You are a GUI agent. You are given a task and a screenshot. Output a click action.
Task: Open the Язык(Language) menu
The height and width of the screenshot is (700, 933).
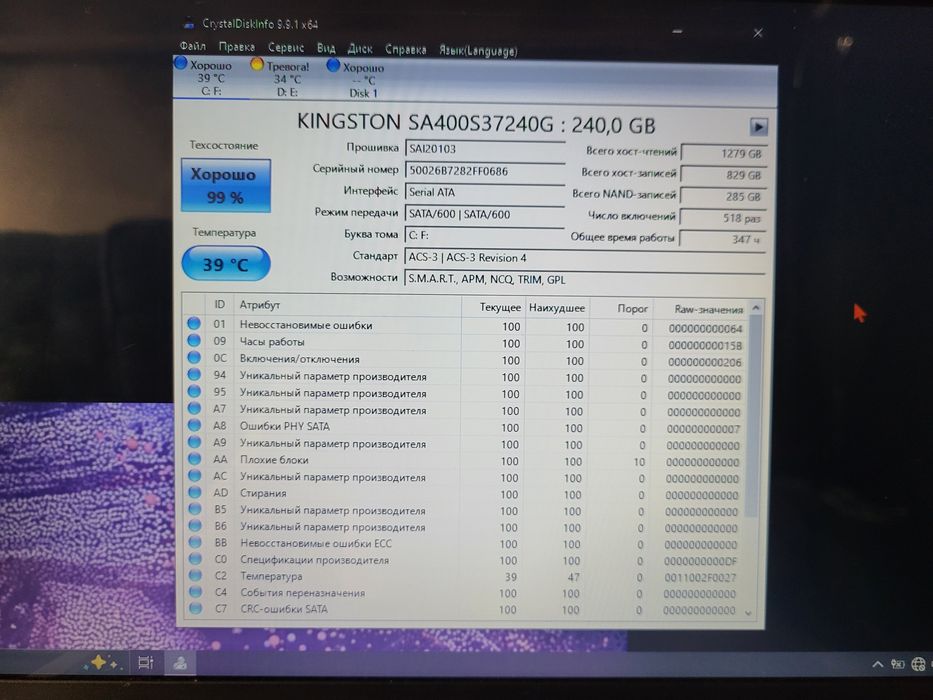478,51
